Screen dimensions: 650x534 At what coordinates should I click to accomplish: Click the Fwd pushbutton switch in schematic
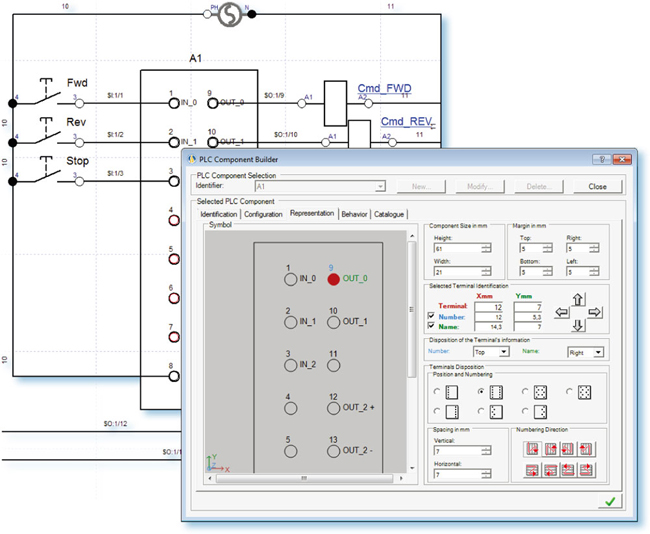pos(46,94)
